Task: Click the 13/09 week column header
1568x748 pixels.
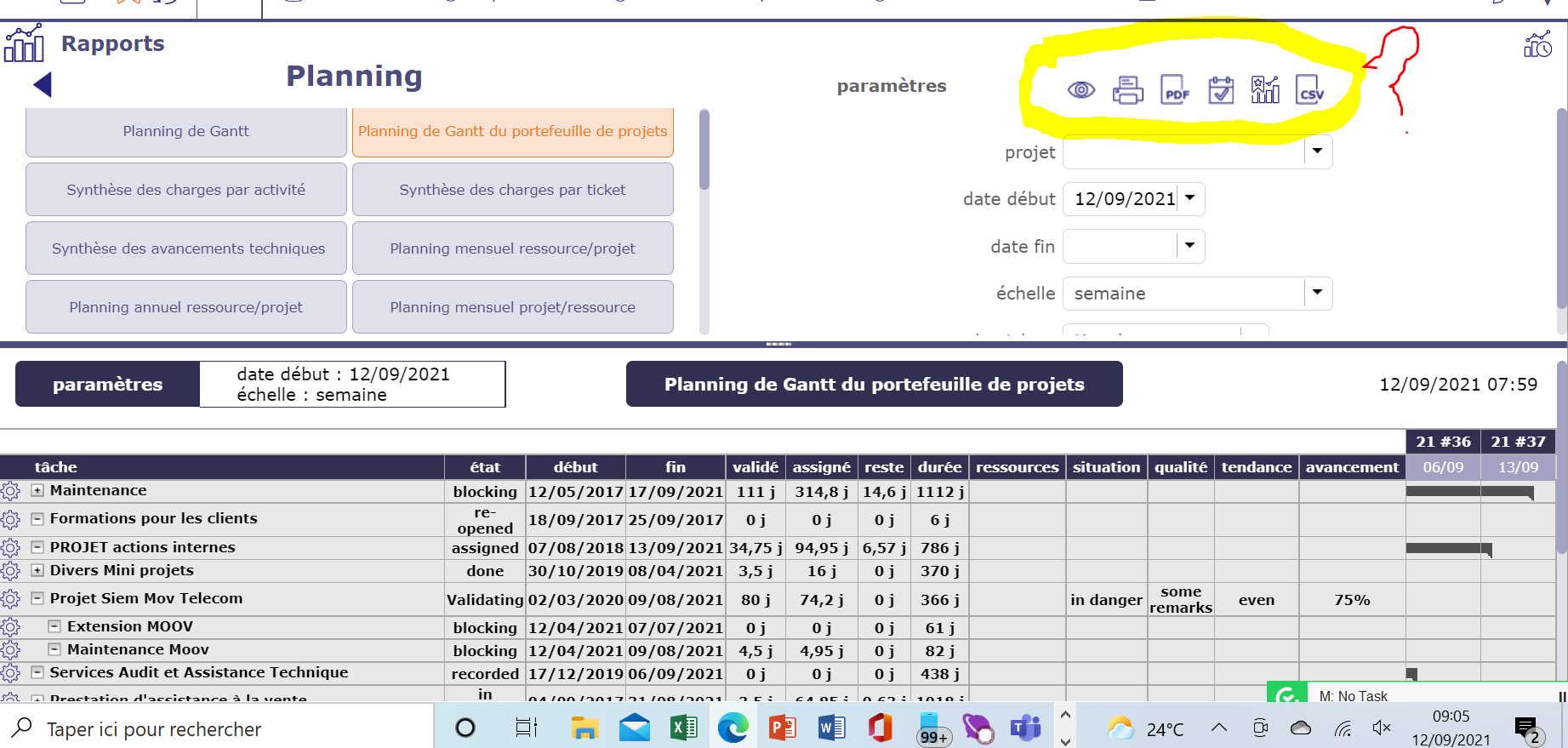Action: click(x=1518, y=467)
